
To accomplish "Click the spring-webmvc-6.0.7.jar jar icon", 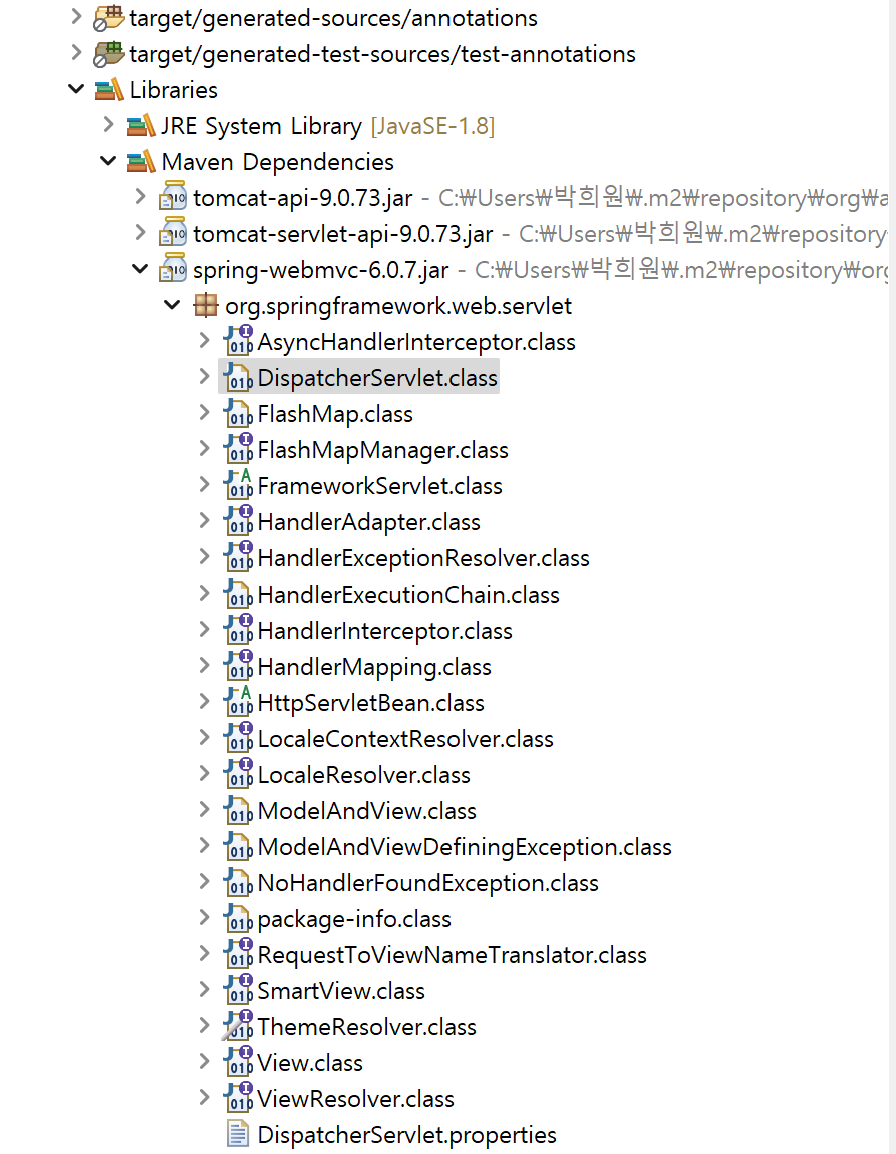I will pos(173,269).
